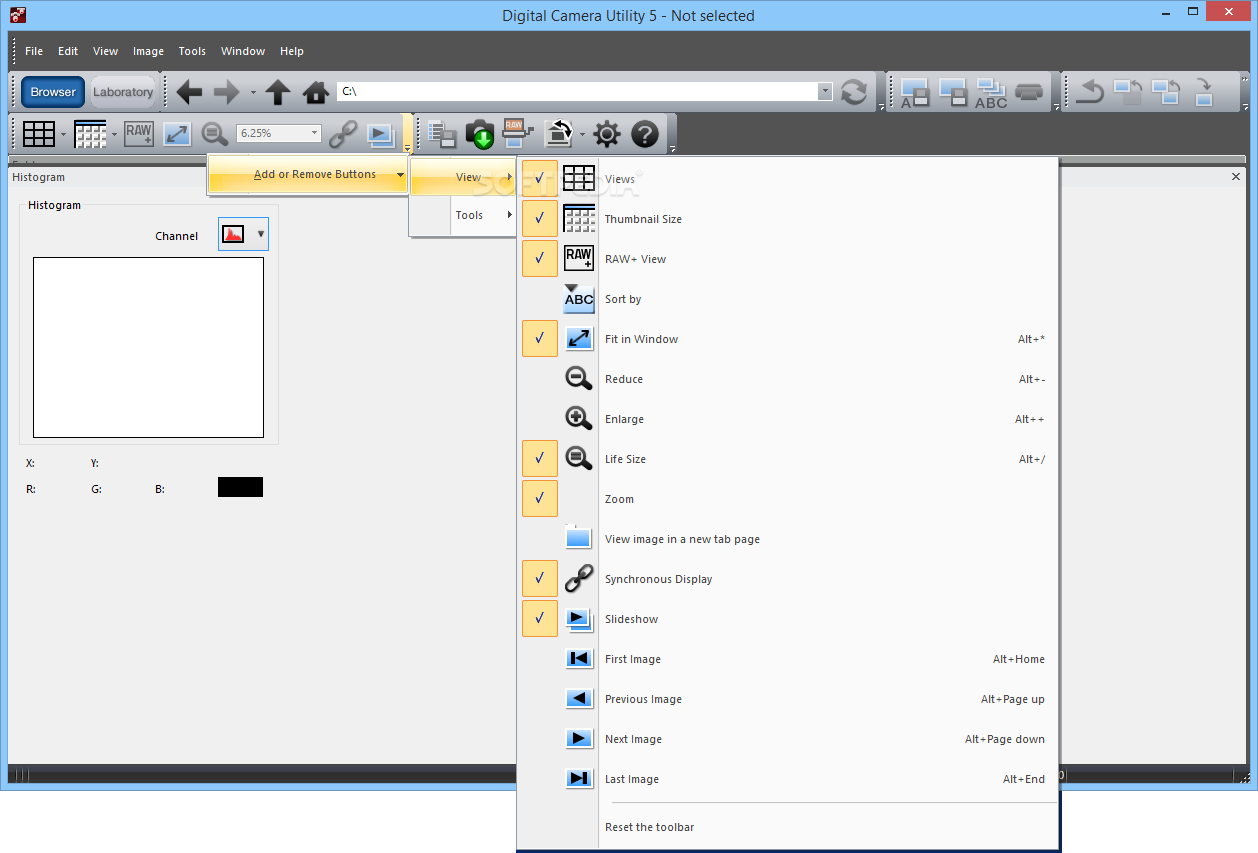Go up one folder level
The image size is (1258, 853).
point(278,92)
